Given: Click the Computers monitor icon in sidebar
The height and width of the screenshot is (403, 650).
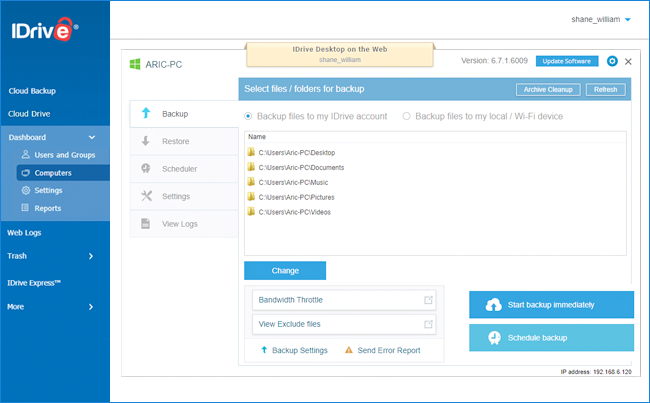Looking at the screenshot, I should click(26, 172).
